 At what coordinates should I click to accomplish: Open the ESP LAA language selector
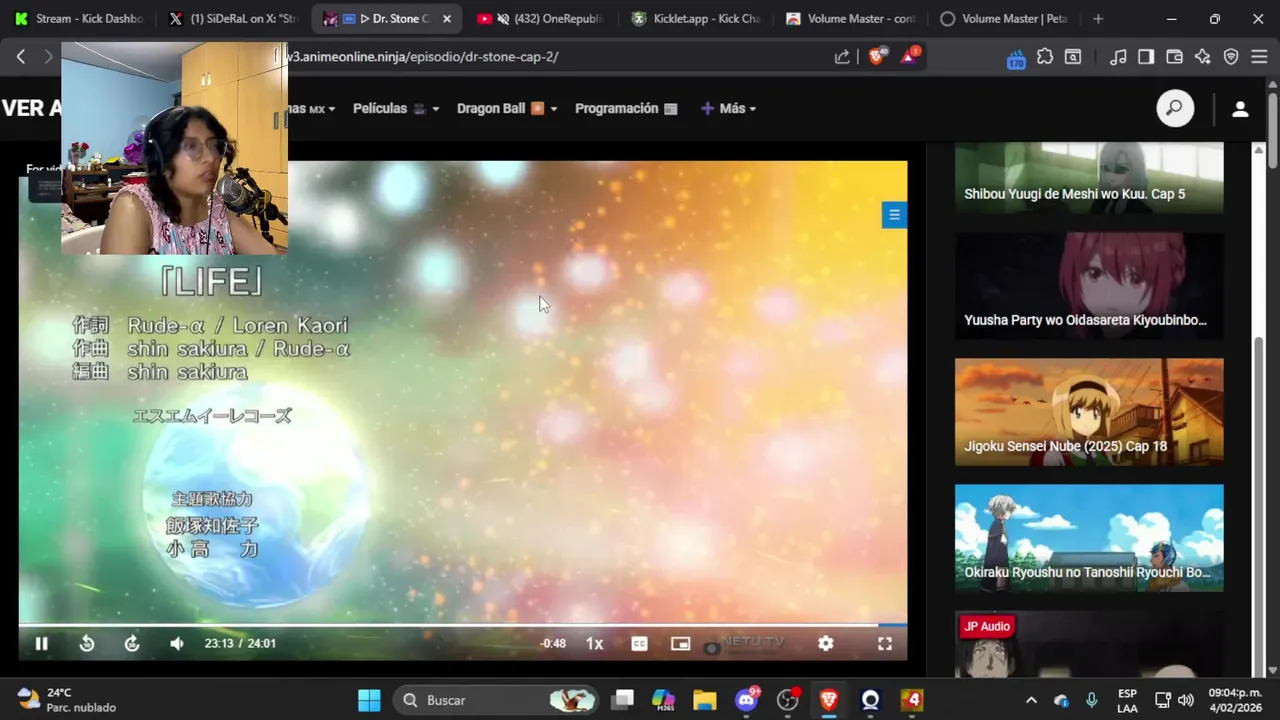pos(1127,700)
